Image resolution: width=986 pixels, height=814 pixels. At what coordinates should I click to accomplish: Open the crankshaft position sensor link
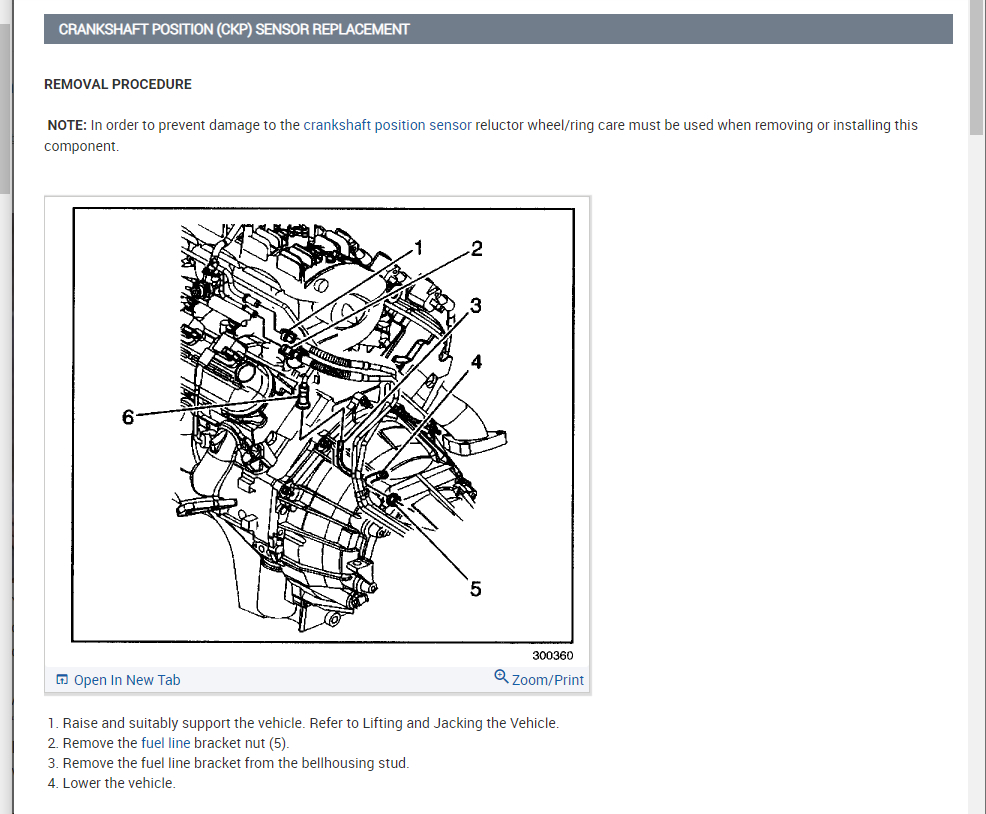(x=387, y=125)
